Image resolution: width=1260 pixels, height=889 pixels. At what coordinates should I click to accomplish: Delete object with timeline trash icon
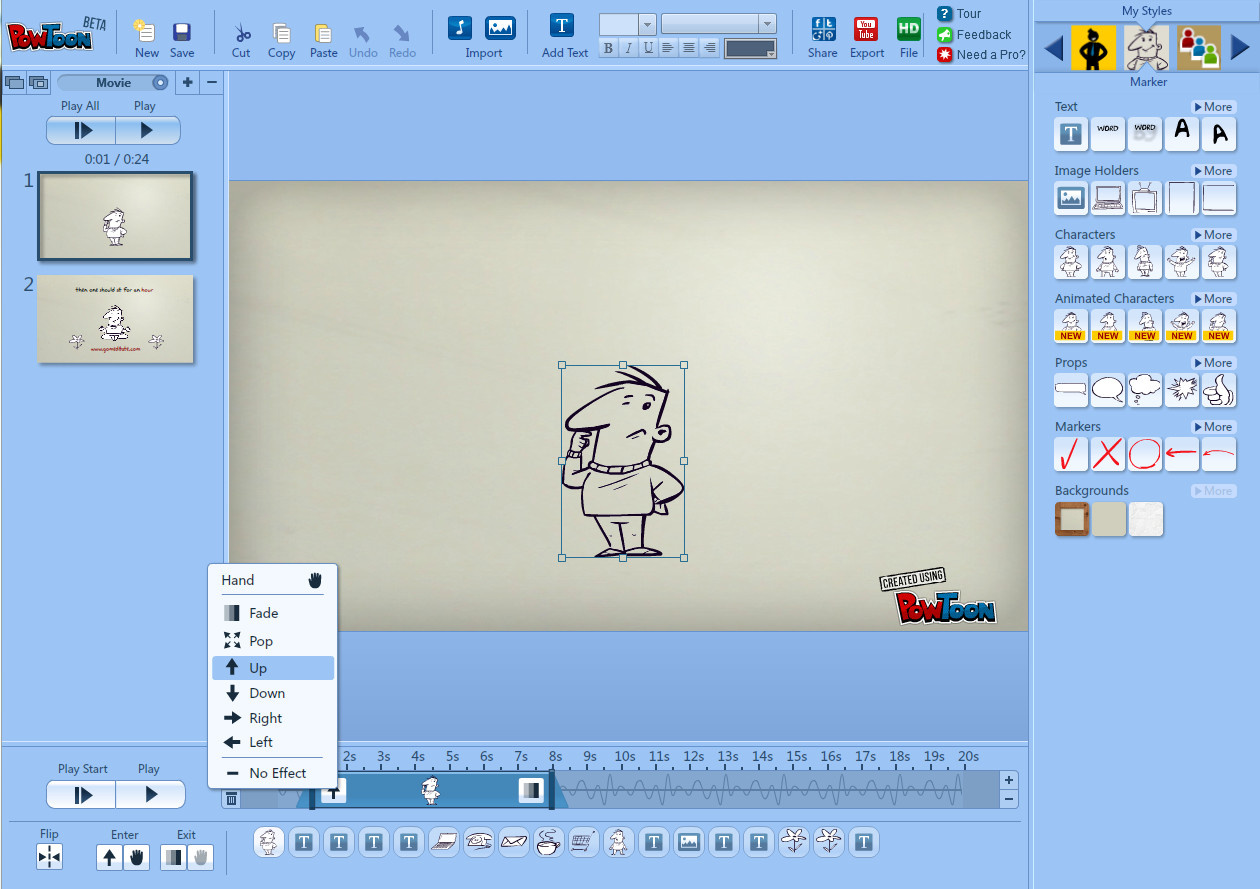231,798
